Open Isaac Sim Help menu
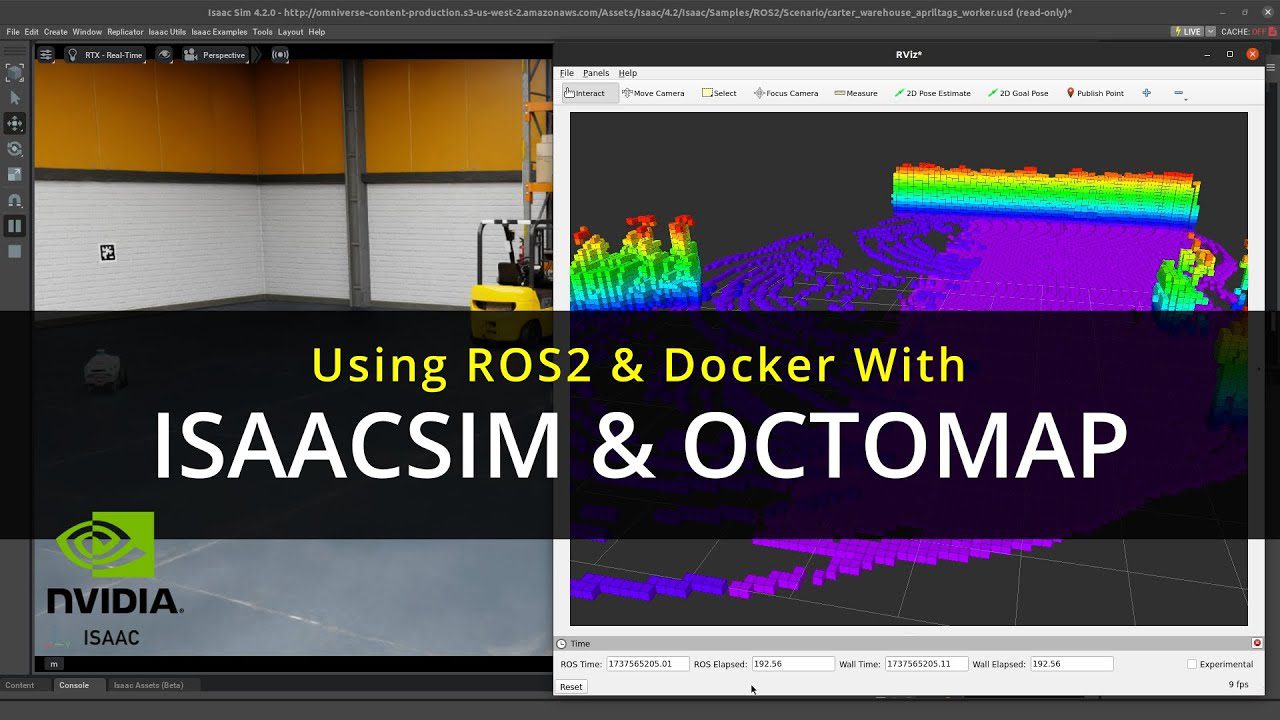The width and height of the screenshot is (1280, 720). tap(316, 32)
